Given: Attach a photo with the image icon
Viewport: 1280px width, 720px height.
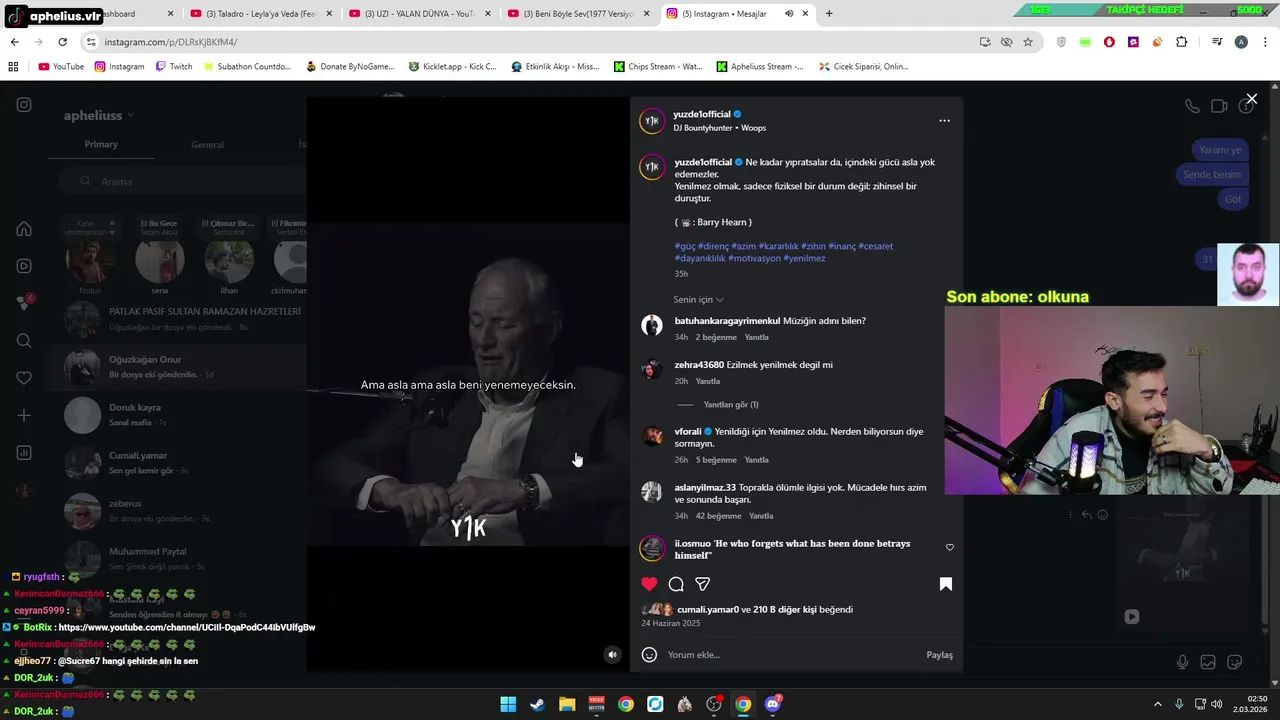Looking at the screenshot, I should 1208,662.
